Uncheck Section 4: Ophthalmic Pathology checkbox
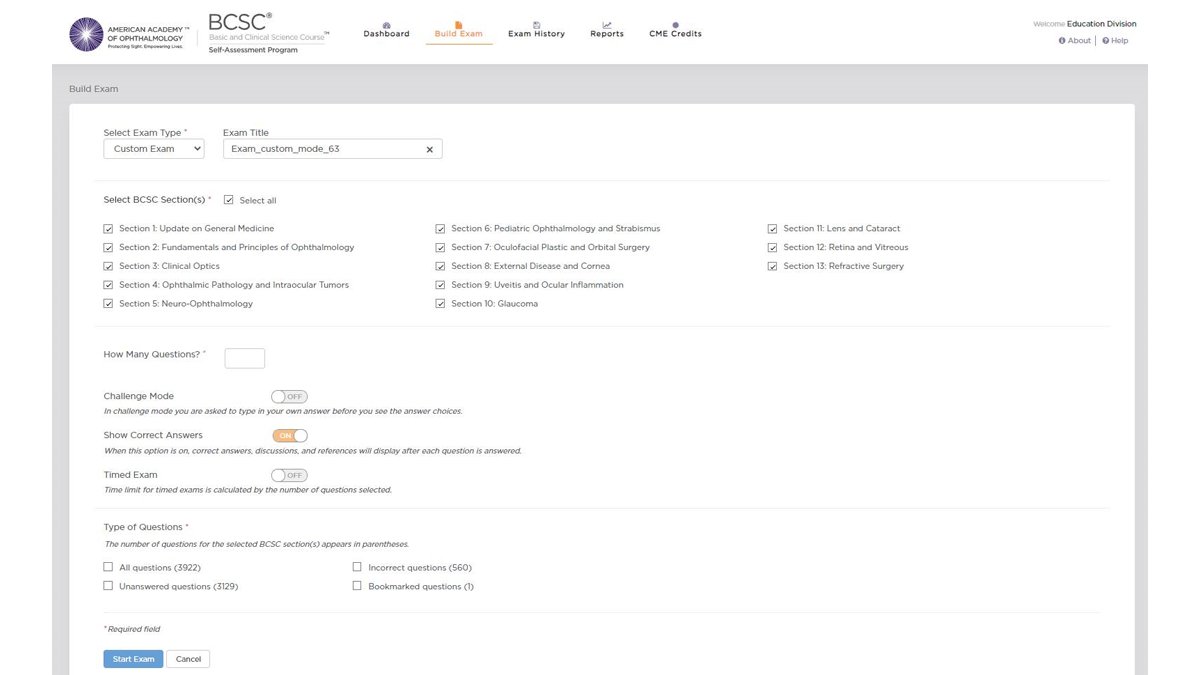This screenshot has width=1200, height=675. (x=108, y=285)
